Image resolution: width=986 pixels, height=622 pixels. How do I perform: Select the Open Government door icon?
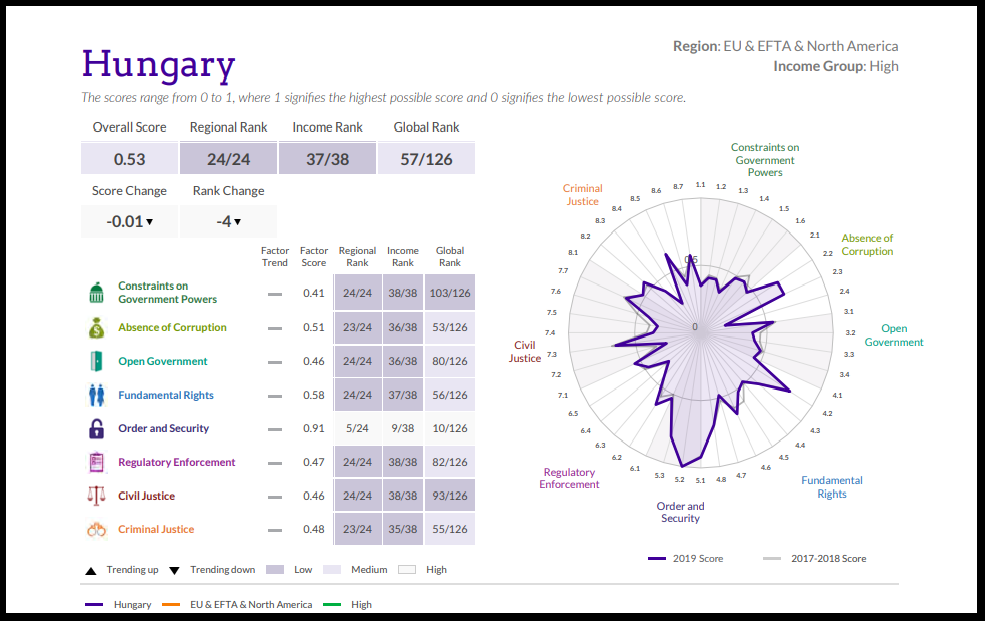tap(96, 361)
